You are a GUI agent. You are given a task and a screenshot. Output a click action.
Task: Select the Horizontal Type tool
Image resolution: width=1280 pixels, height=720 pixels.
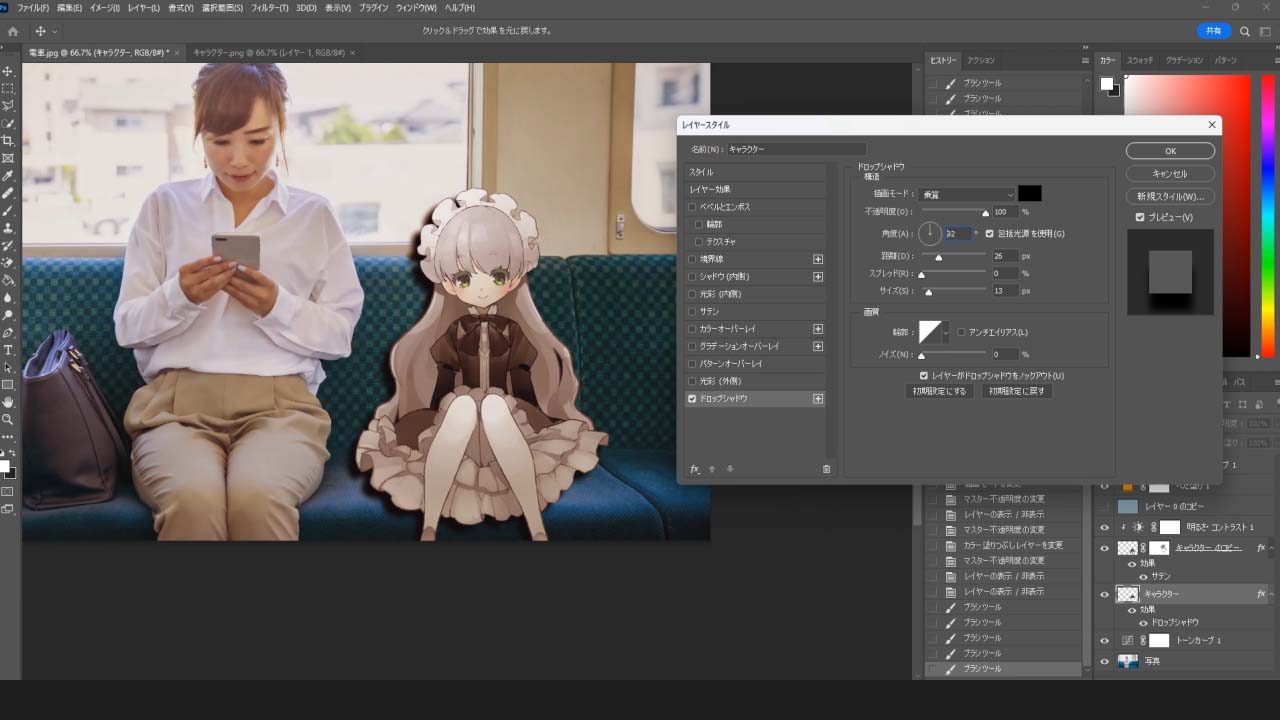coord(8,350)
